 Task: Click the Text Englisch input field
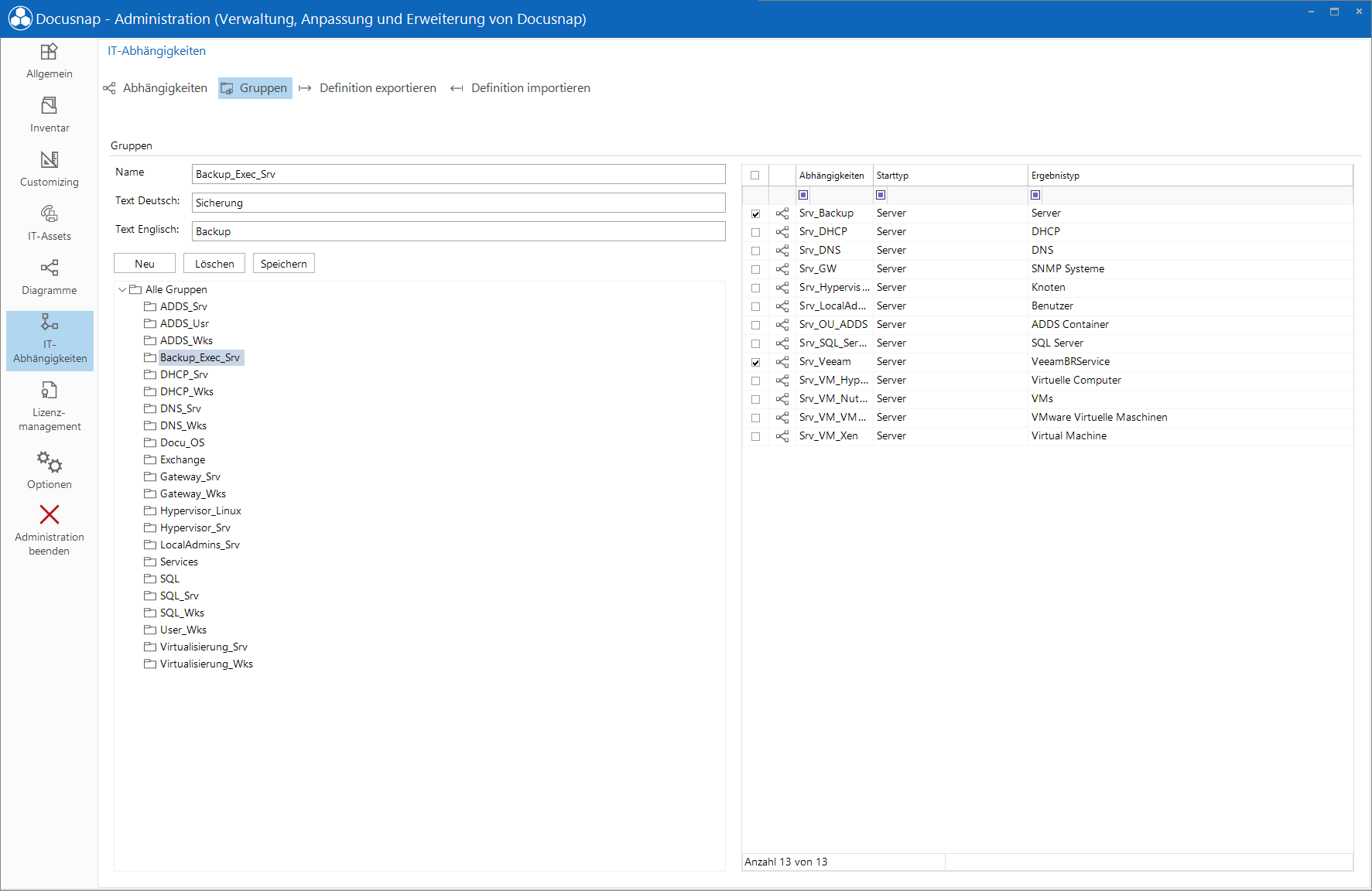point(458,231)
